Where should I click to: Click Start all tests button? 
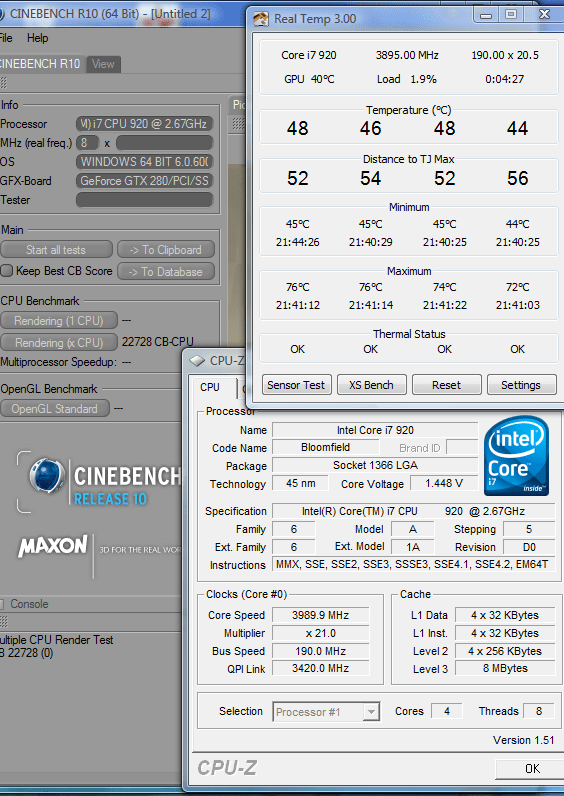click(56, 250)
